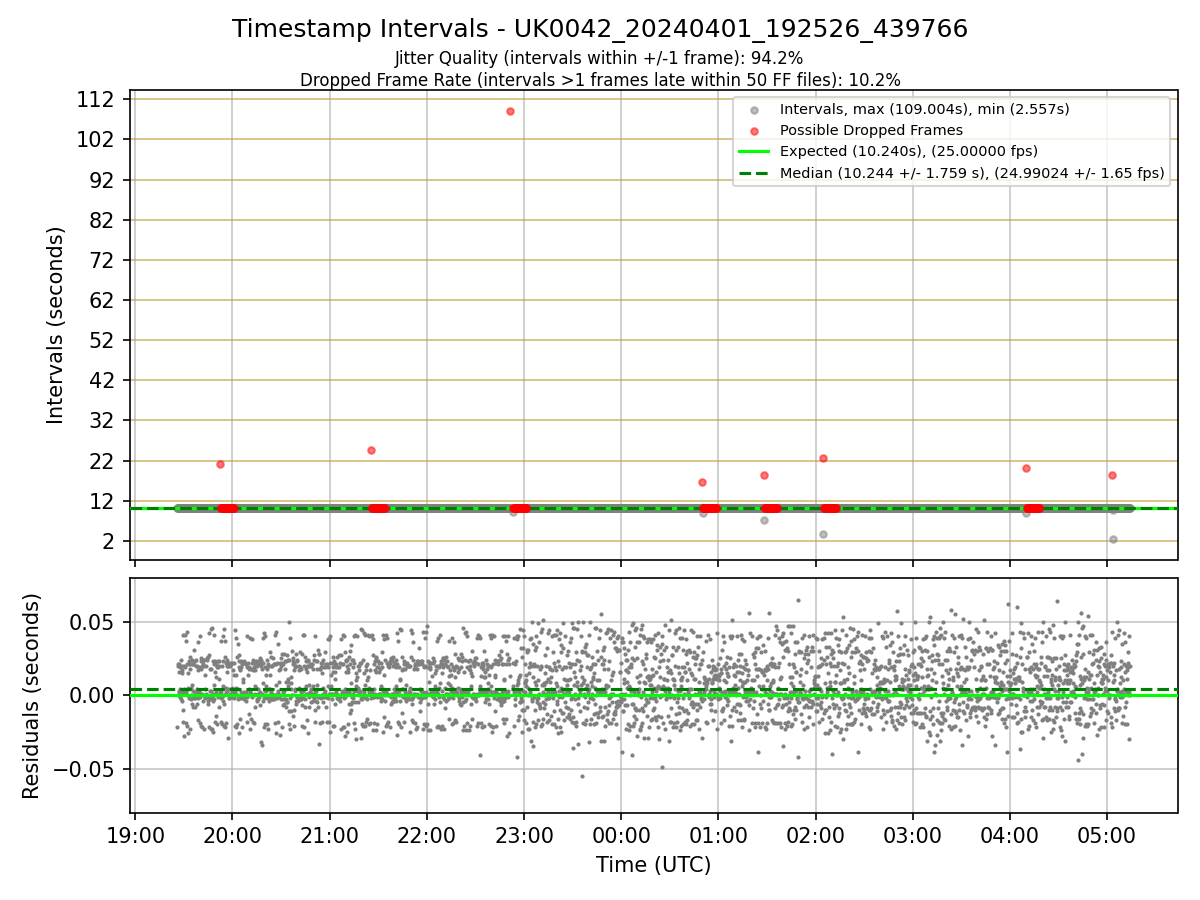Click the dashed green line sample in the legend
Viewport: 1200px width, 900px height.
(755, 173)
